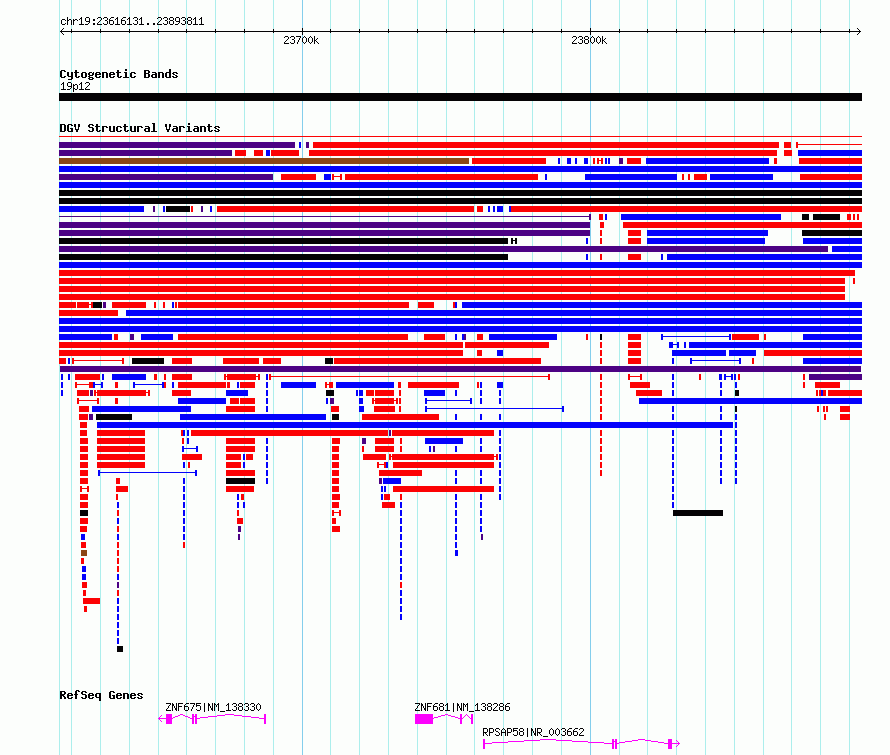Screen dimensions: 890x755
Task: Select the isolated short black variant near 23830k
Action: pyautogui.click(x=698, y=513)
